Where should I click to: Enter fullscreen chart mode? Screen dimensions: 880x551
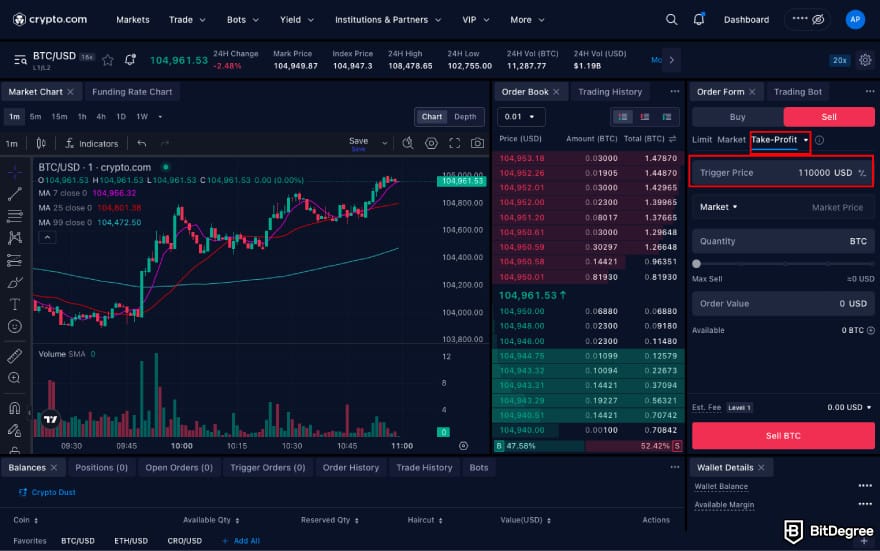[x=455, y=144]
